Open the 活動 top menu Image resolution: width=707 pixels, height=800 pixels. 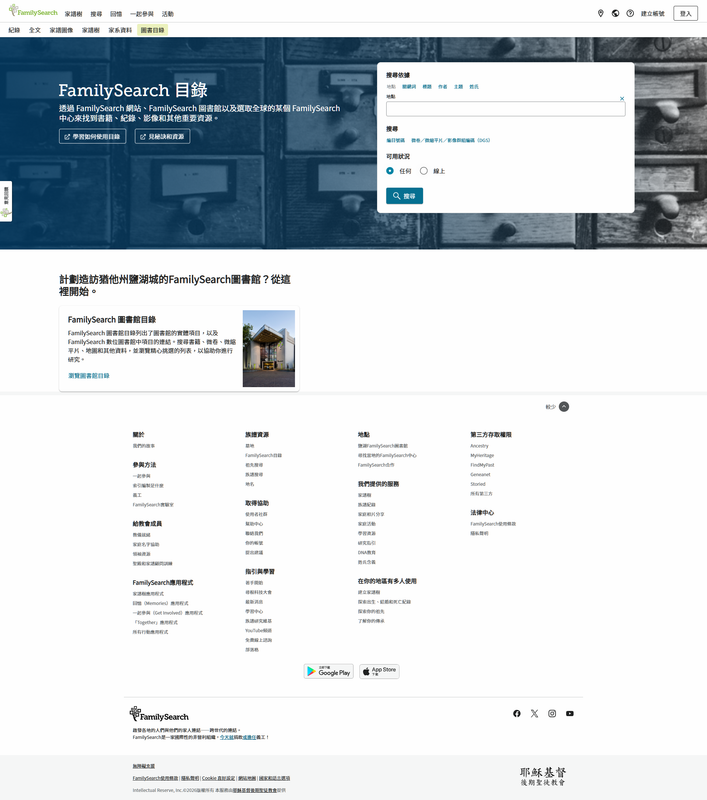click(167, 14)
